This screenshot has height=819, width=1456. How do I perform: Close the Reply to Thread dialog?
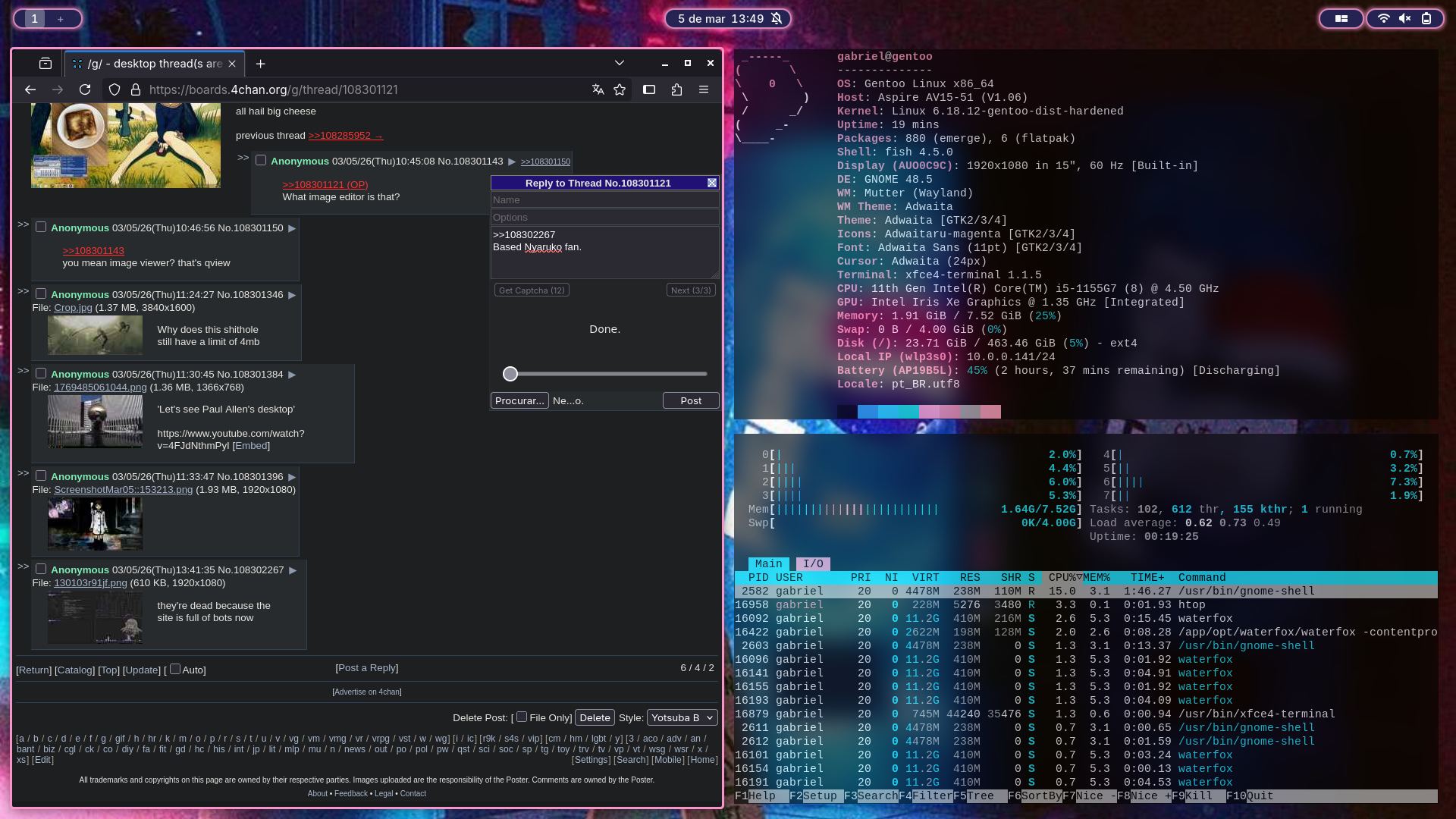[711, 183]
